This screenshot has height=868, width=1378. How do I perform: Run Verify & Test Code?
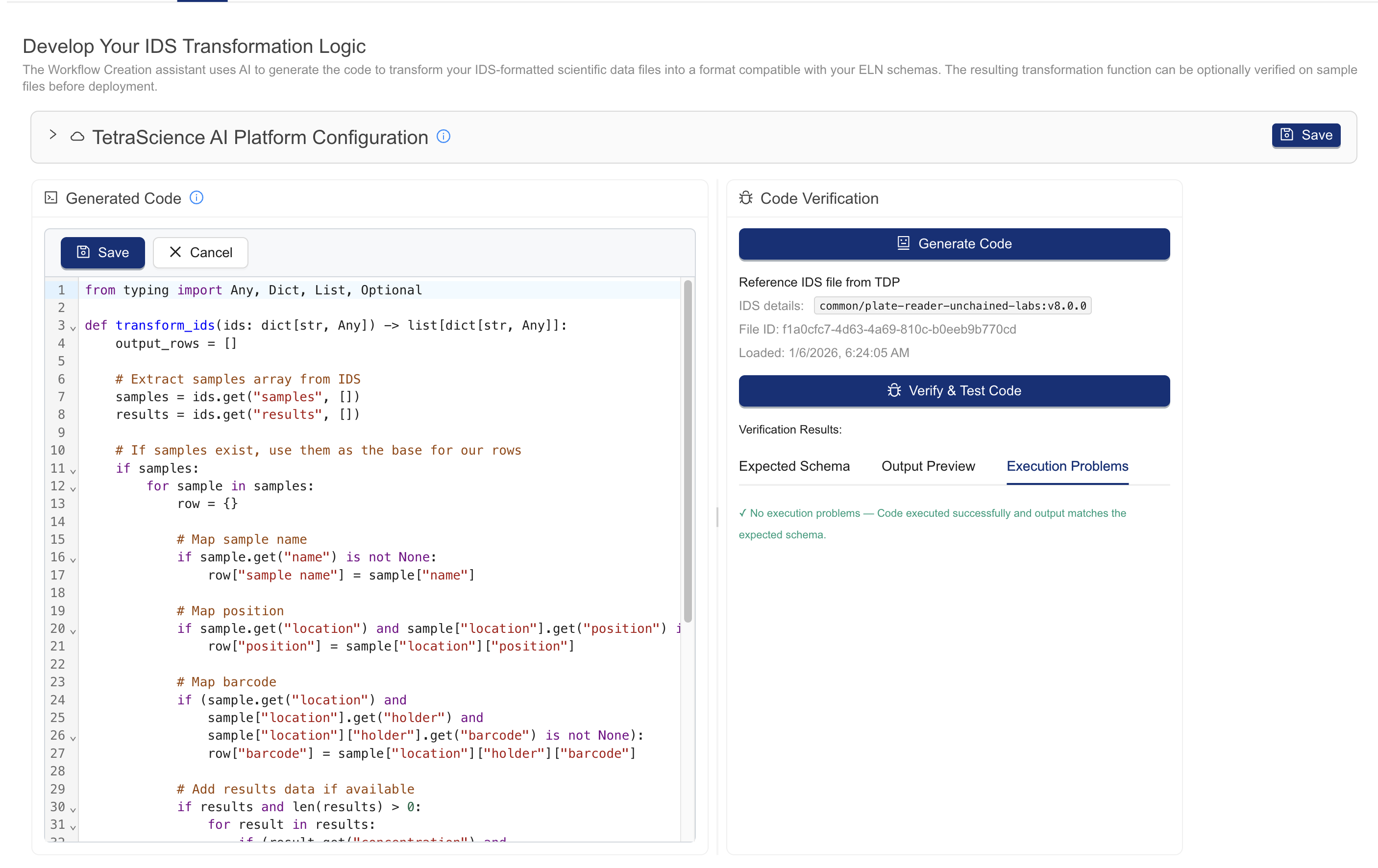coord(954,390)
